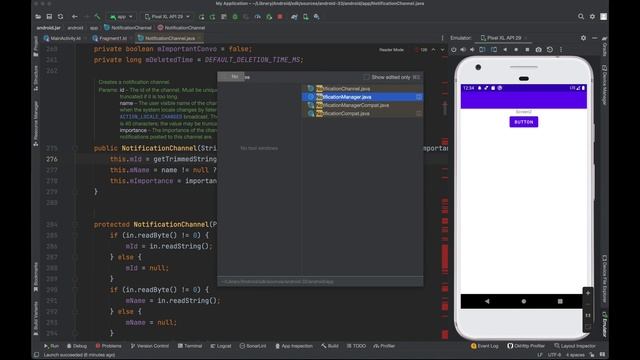Click the UTF-8 encoding status entry

tap(554, 355)
